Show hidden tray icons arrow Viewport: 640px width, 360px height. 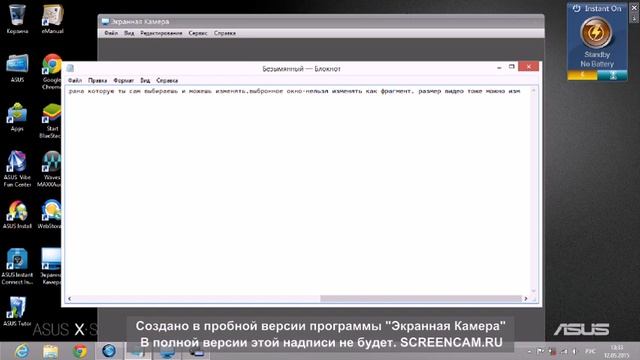coord(529,351)
